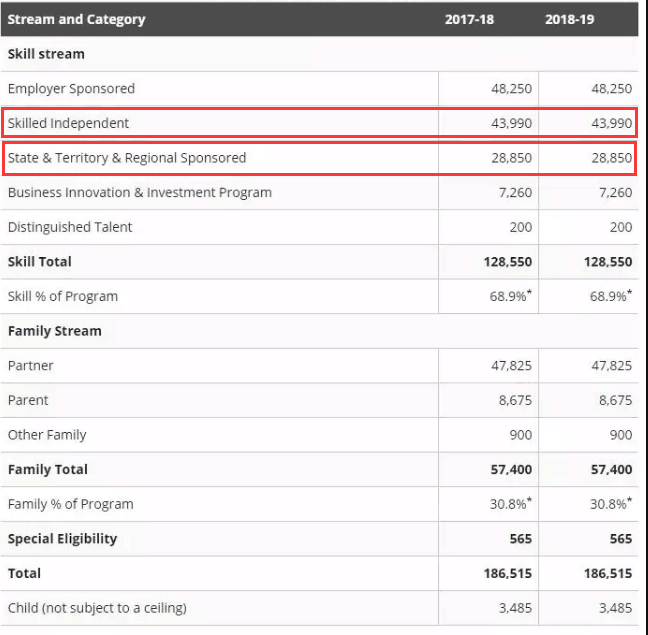Click "State & Territory & Regional Sponsored" label
Screen dimensions: 648x635
point(127,158)
